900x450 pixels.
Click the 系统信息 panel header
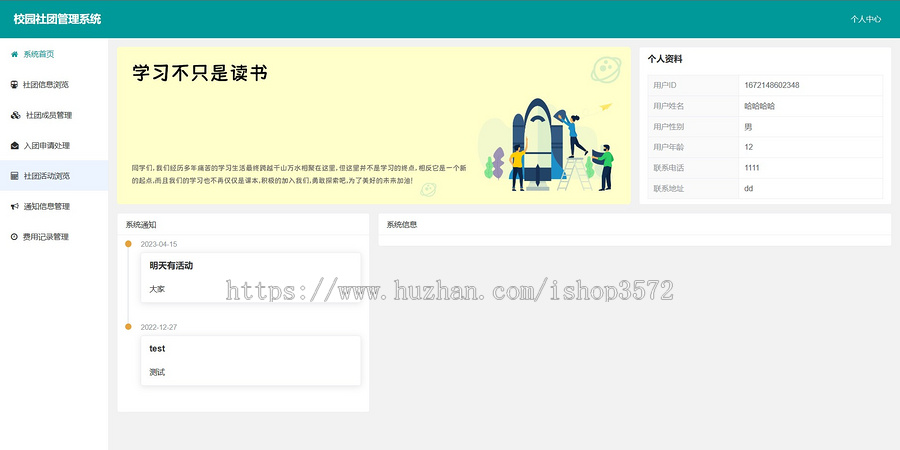635,224
